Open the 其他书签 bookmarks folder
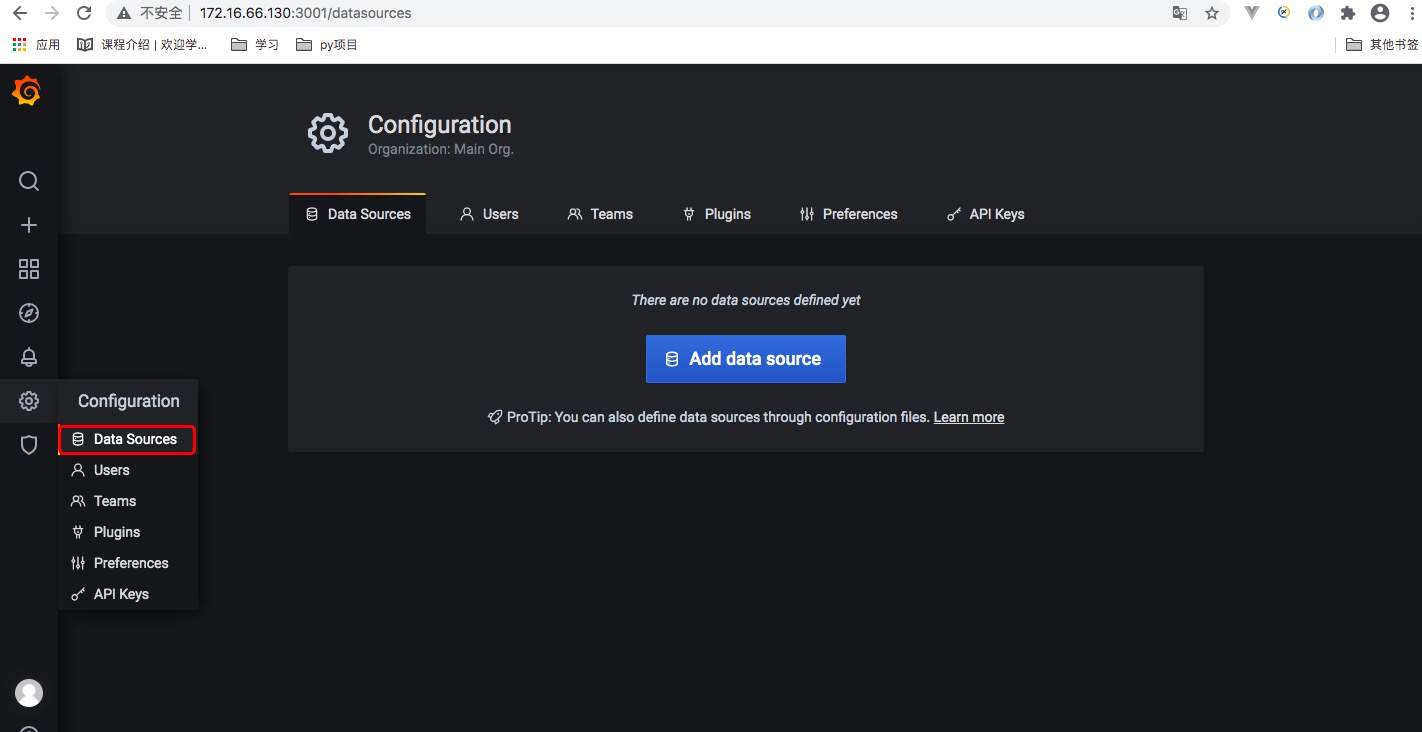1422x732 pixels. [1382, 45]
